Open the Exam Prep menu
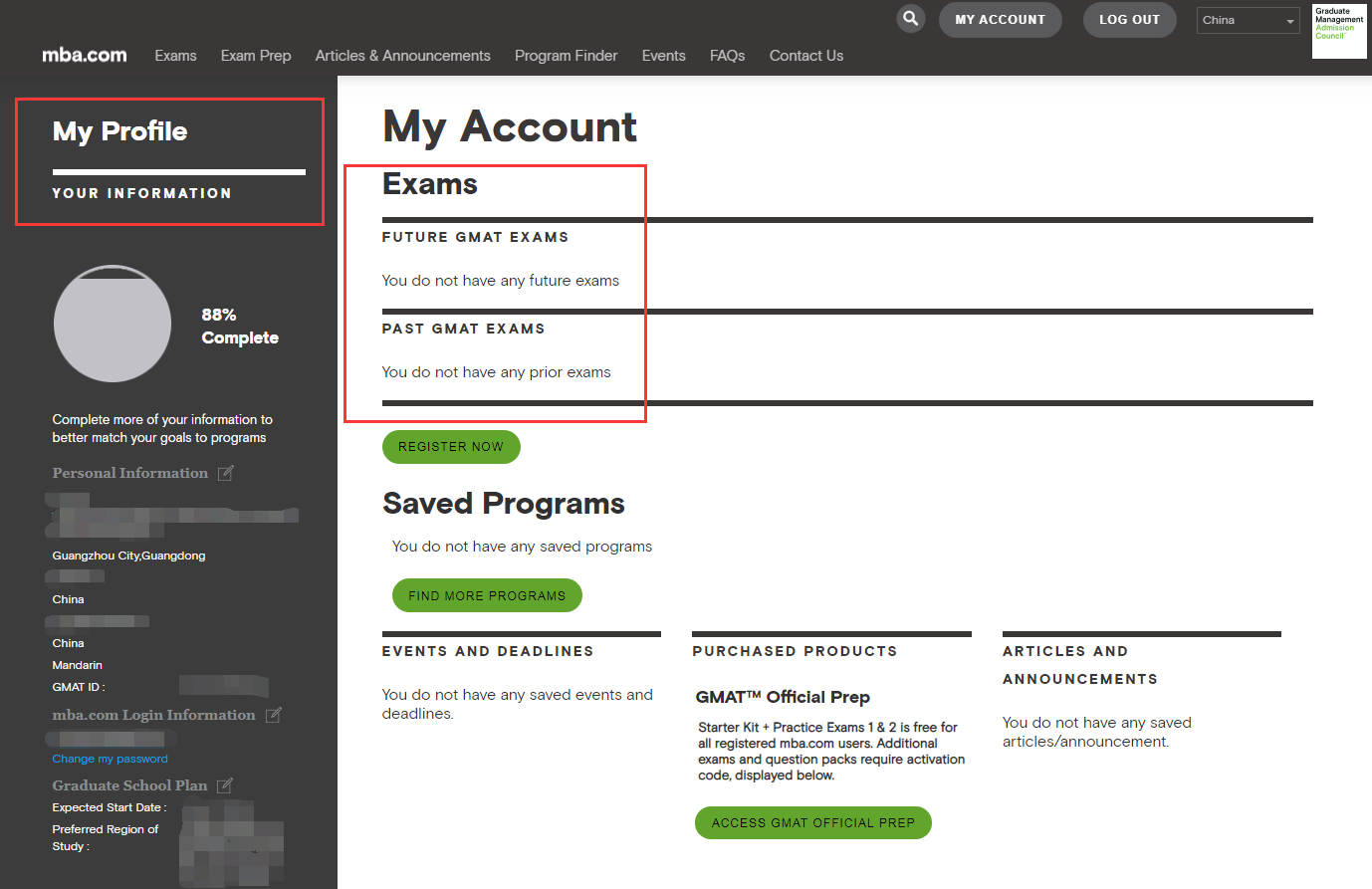The image size is (1372, 889). coord(256,56)
